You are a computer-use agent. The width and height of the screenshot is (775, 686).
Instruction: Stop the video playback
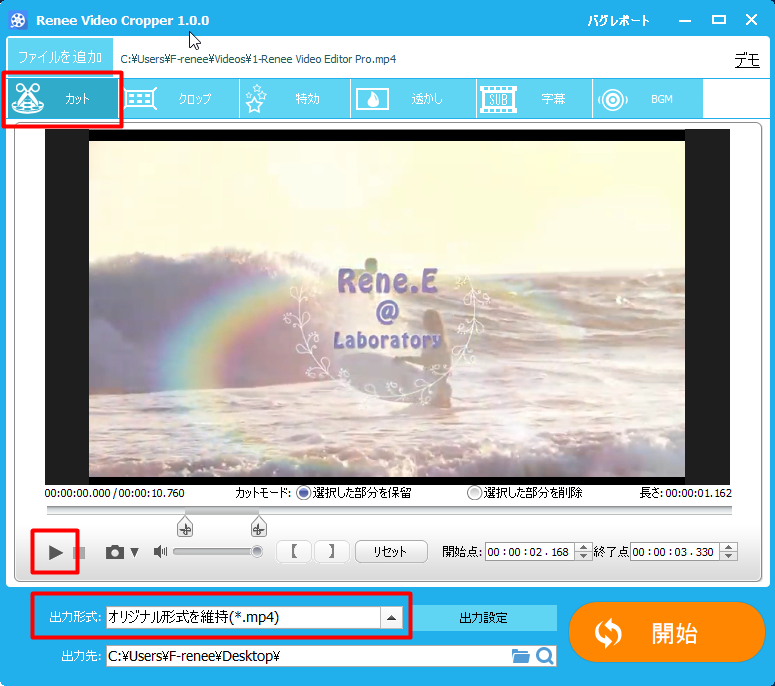click(x=80, y=553)
